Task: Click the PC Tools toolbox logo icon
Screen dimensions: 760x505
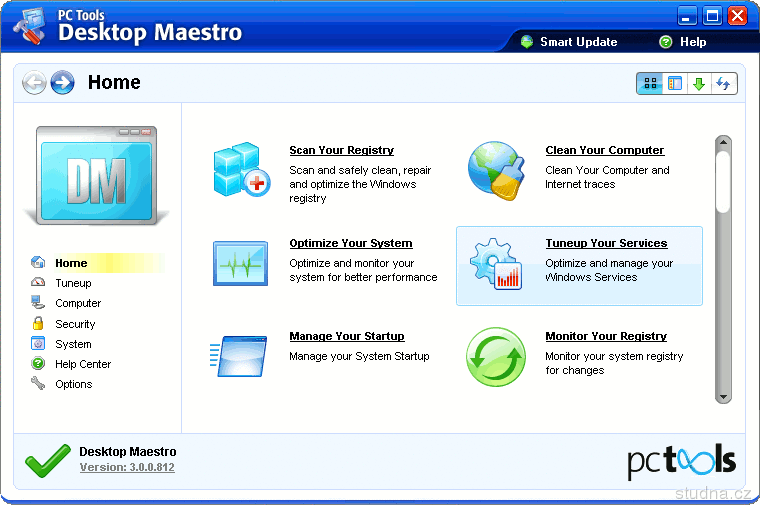Action: coord(29,27)
